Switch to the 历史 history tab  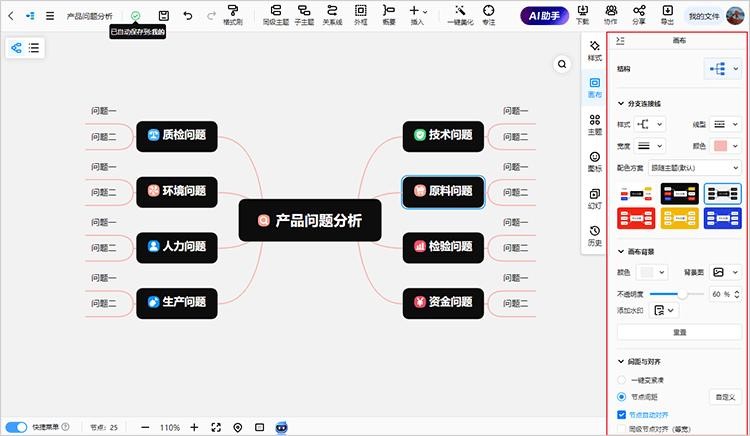595,235
